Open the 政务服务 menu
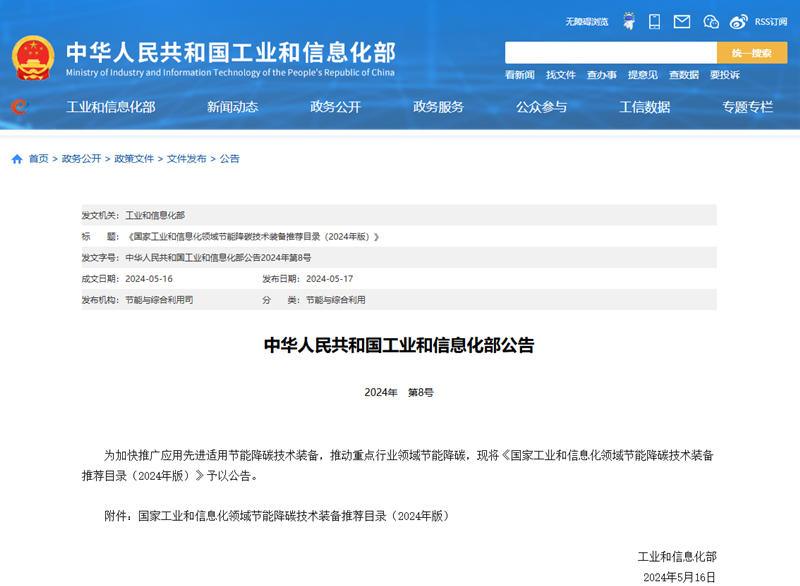 click(x=438, y=107)
